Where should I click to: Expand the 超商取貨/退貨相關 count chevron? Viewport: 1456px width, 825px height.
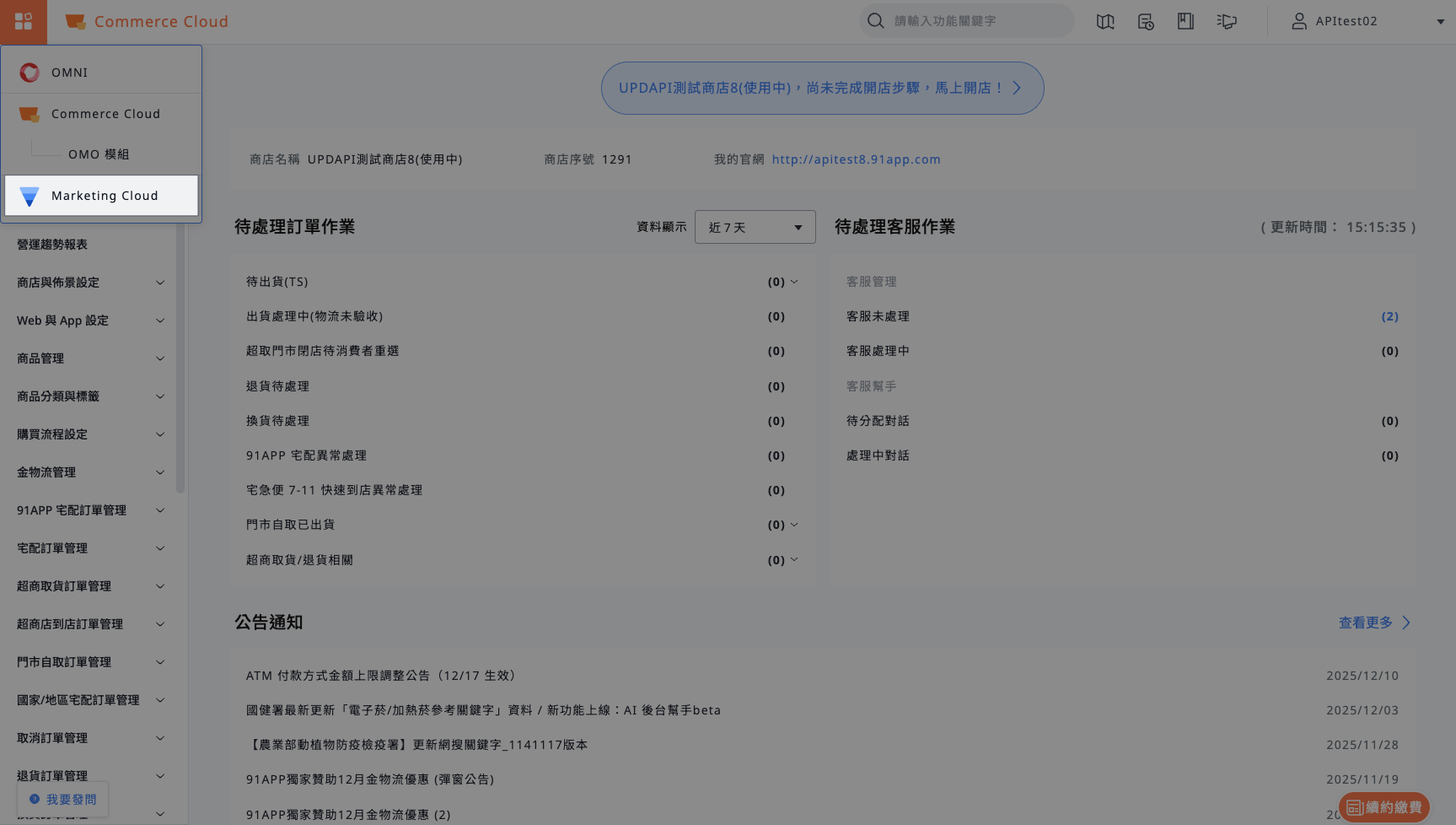click(794, 560)
